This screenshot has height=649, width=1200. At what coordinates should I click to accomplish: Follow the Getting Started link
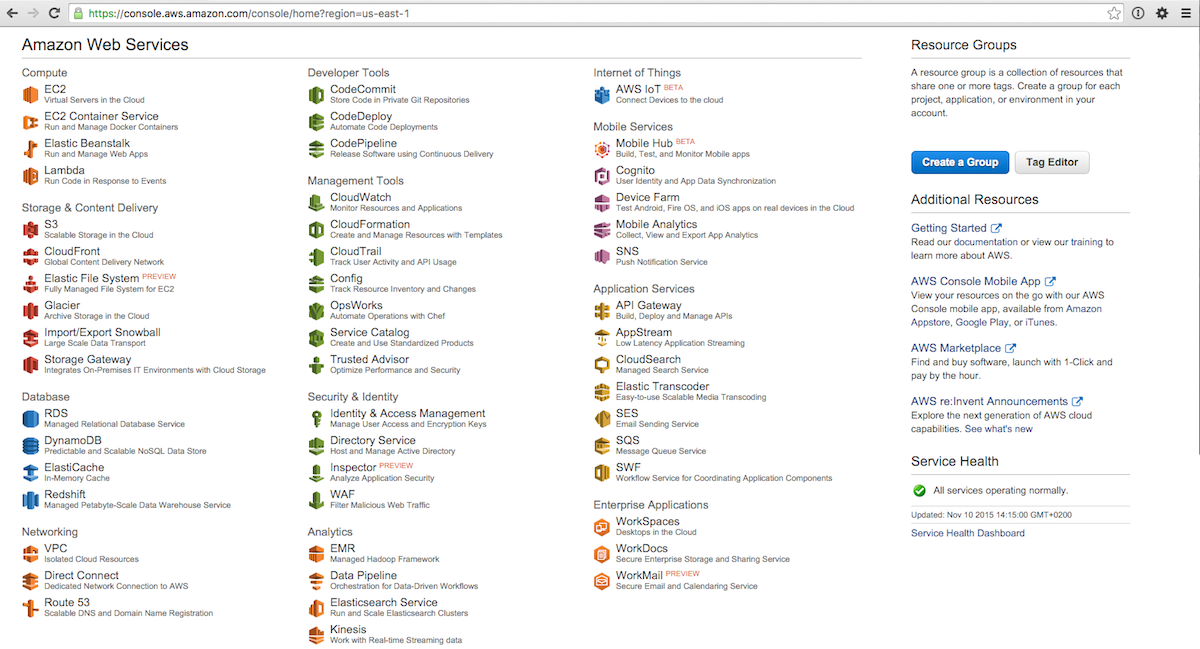(956, 228)
